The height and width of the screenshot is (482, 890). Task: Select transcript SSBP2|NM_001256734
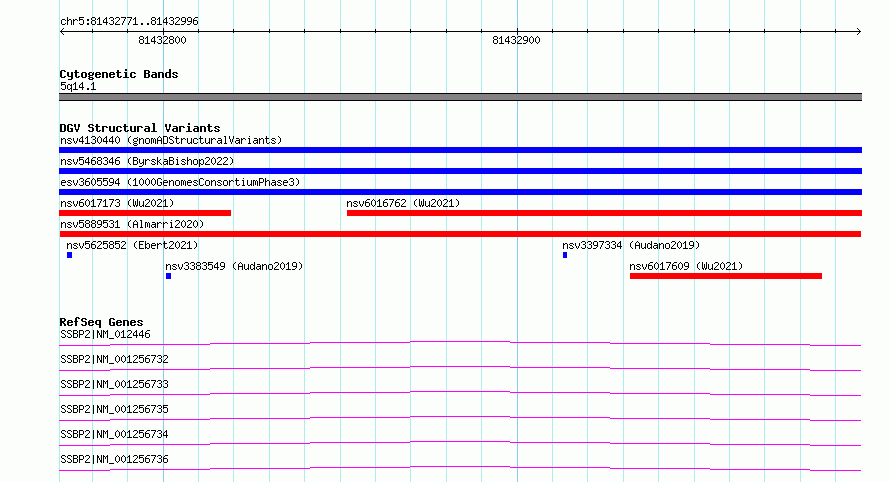[114, 434]
